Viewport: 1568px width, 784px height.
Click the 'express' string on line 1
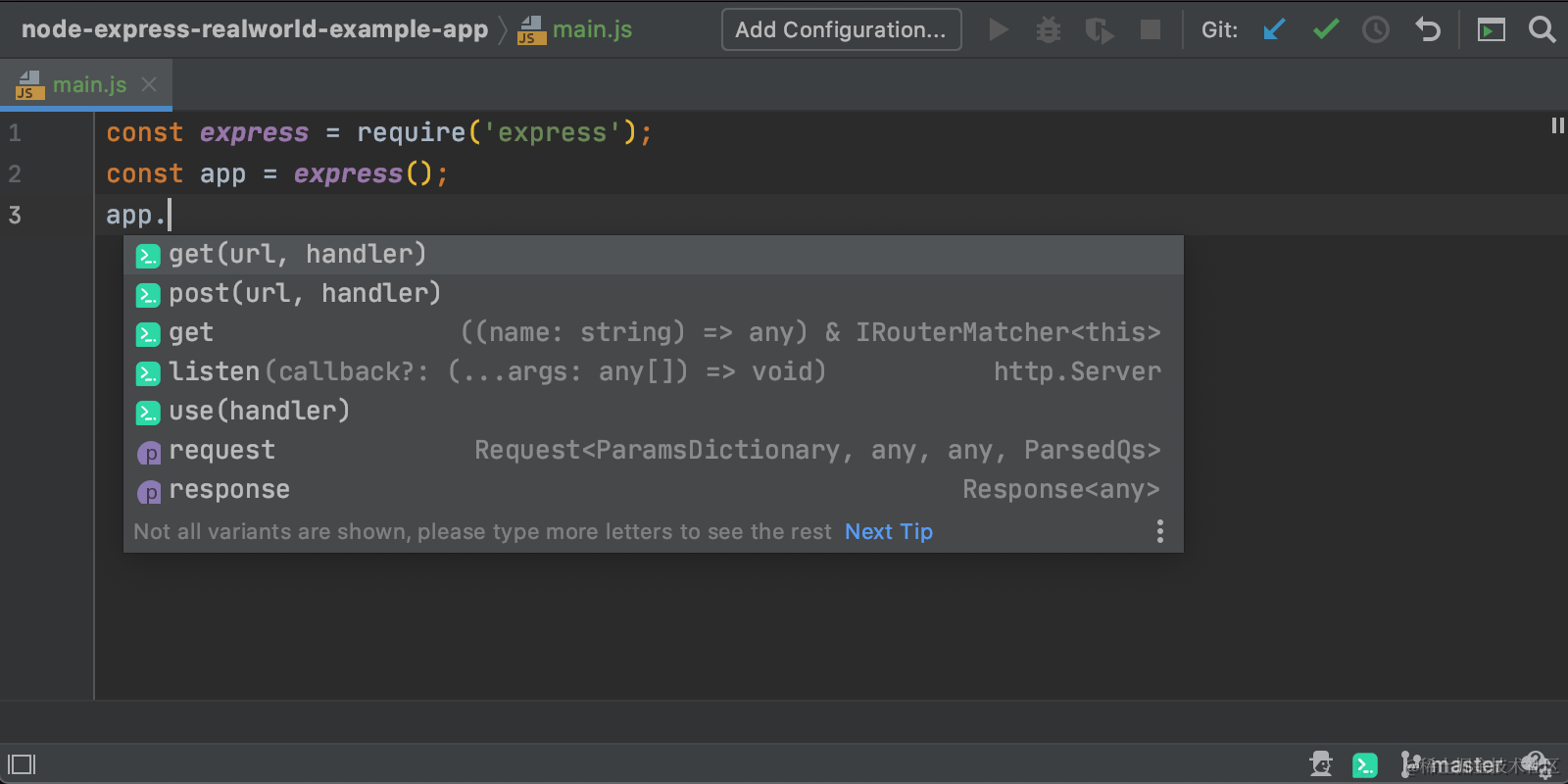pyautogui.click(x=552, y=132)
